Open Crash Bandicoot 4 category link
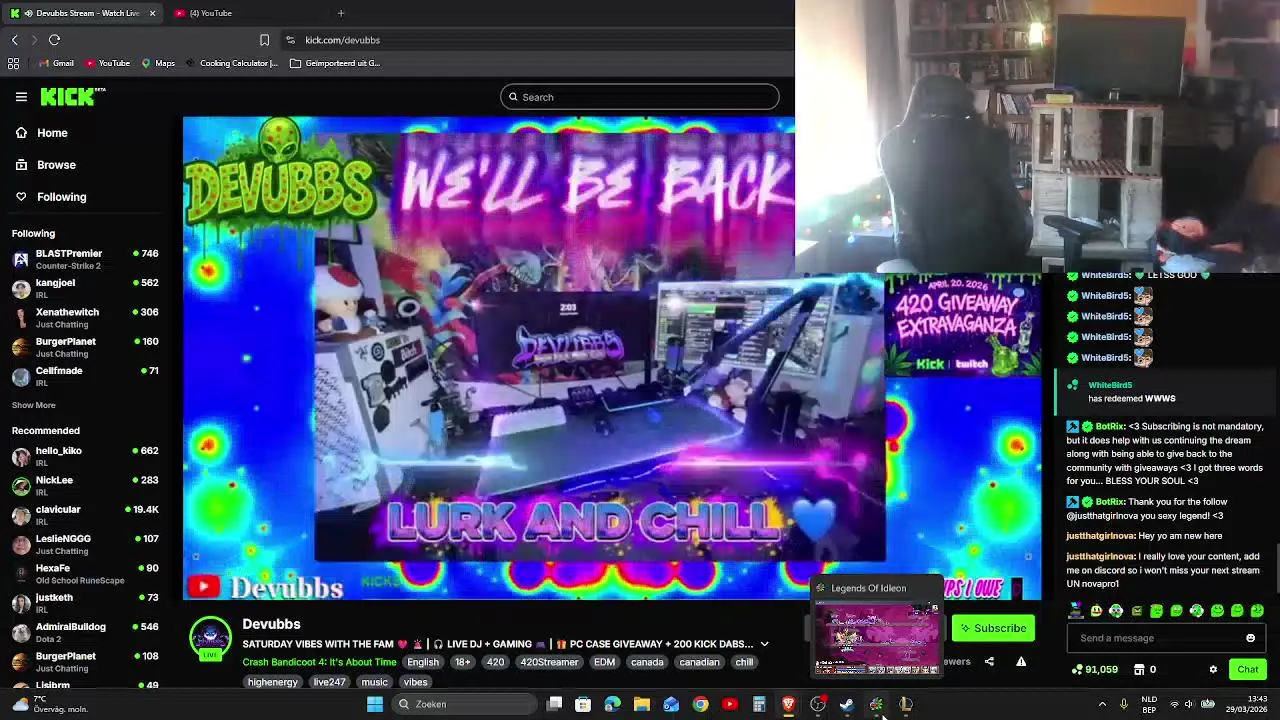 pyautogui.click(x=319, y=662)
